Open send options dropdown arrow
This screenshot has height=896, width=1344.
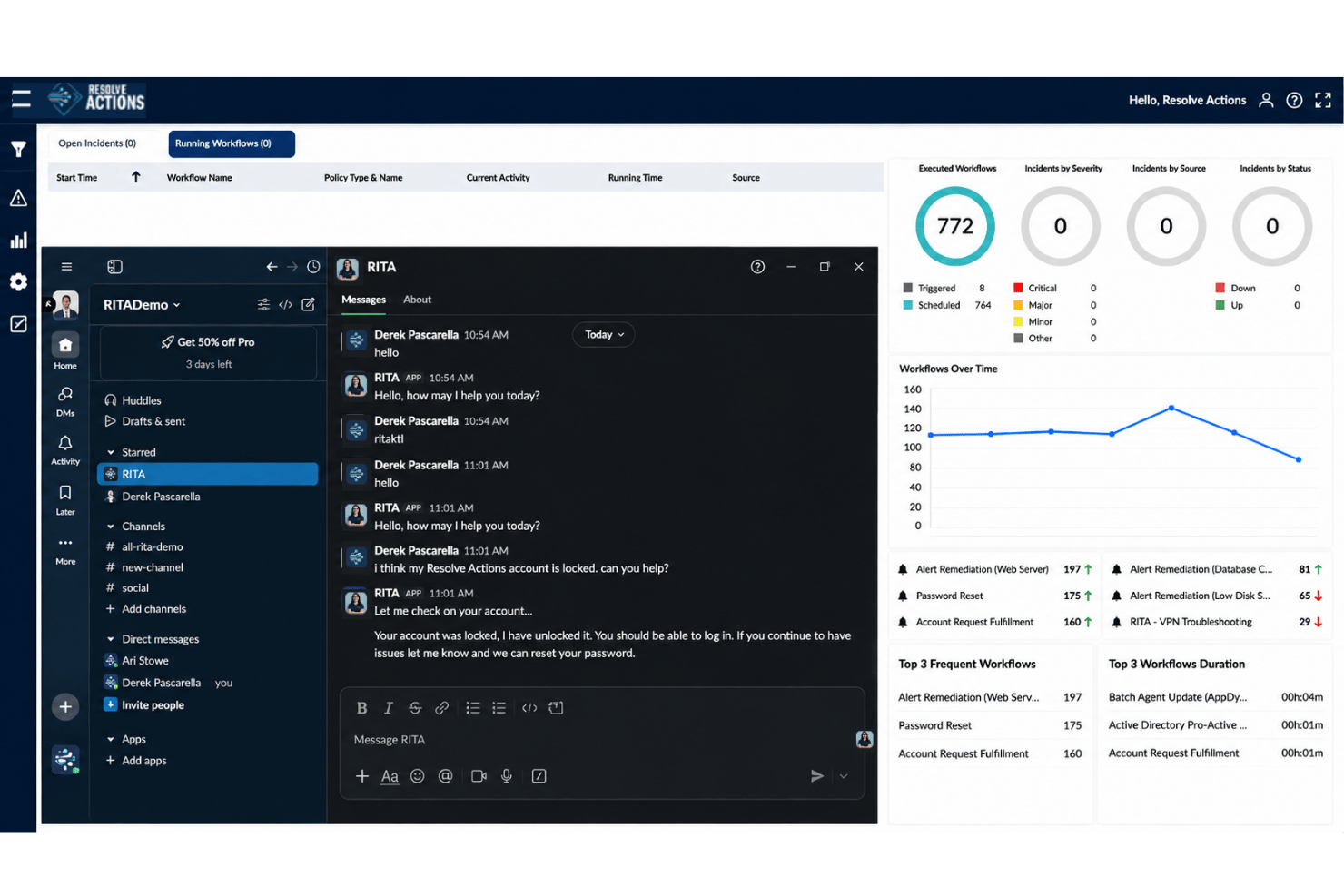[844, 776]
